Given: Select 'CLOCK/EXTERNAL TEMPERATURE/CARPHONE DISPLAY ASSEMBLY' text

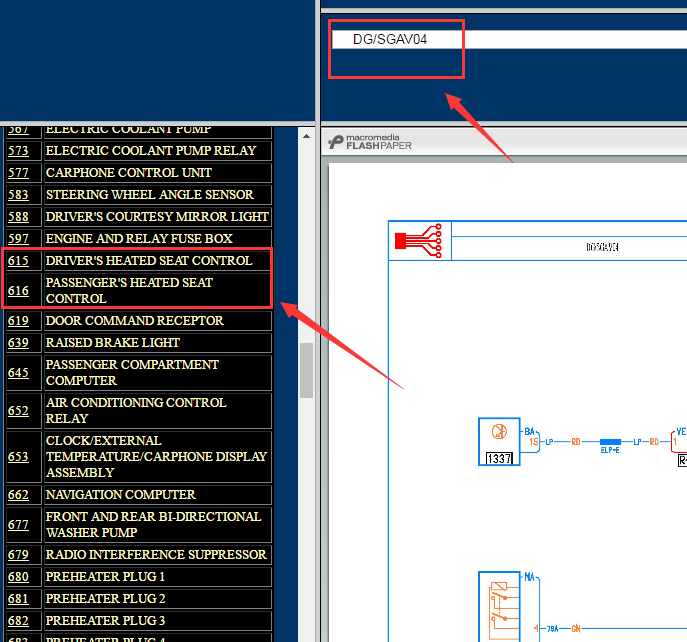Looking at the screenshot, I should [156, 457].
